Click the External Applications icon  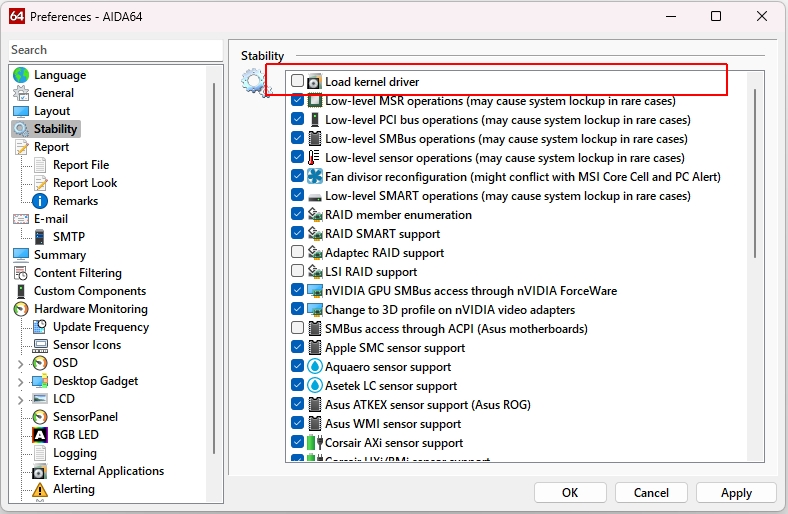pyautogui.click(x=40, y=471)
